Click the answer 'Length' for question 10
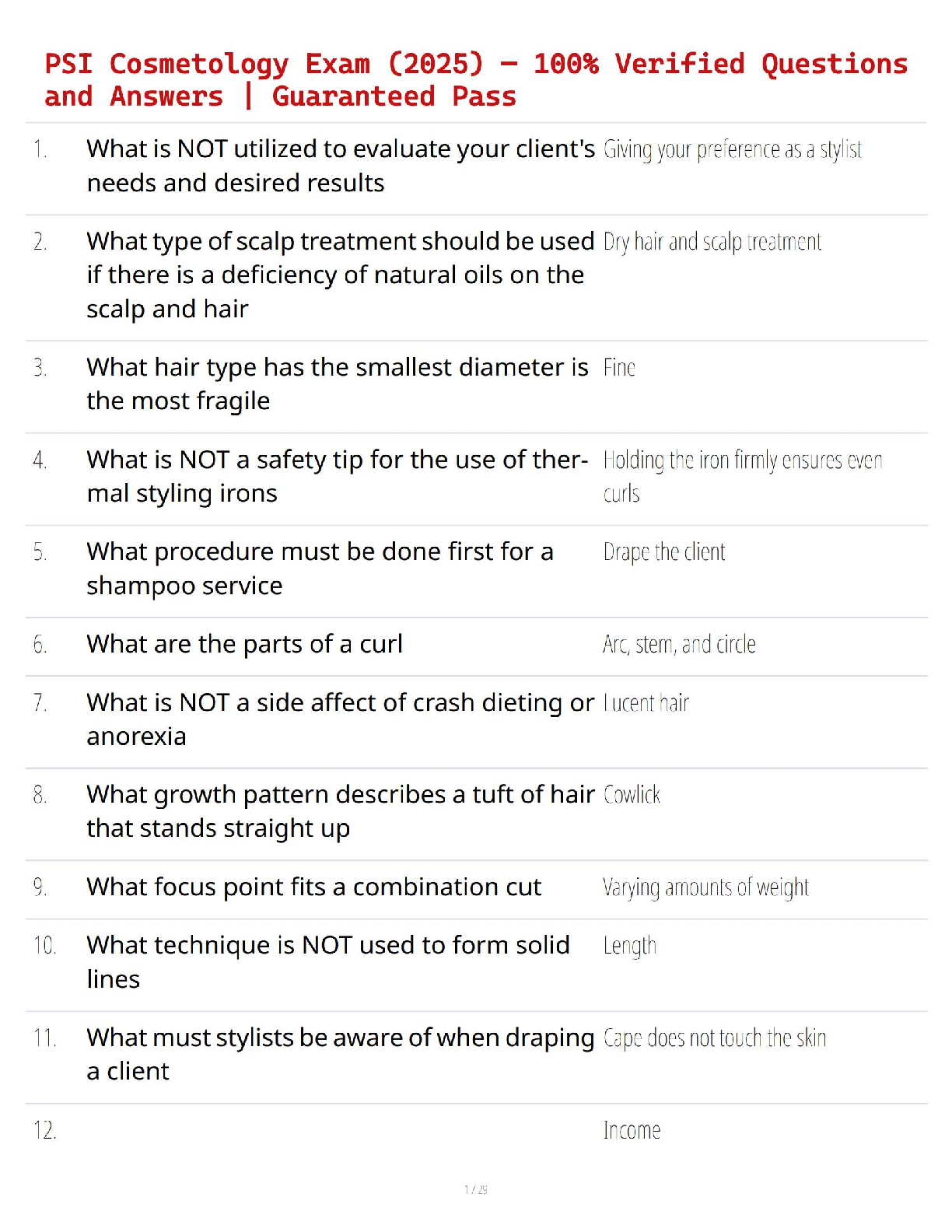Viewport: 952px width, 1232px height. (630, 946)
